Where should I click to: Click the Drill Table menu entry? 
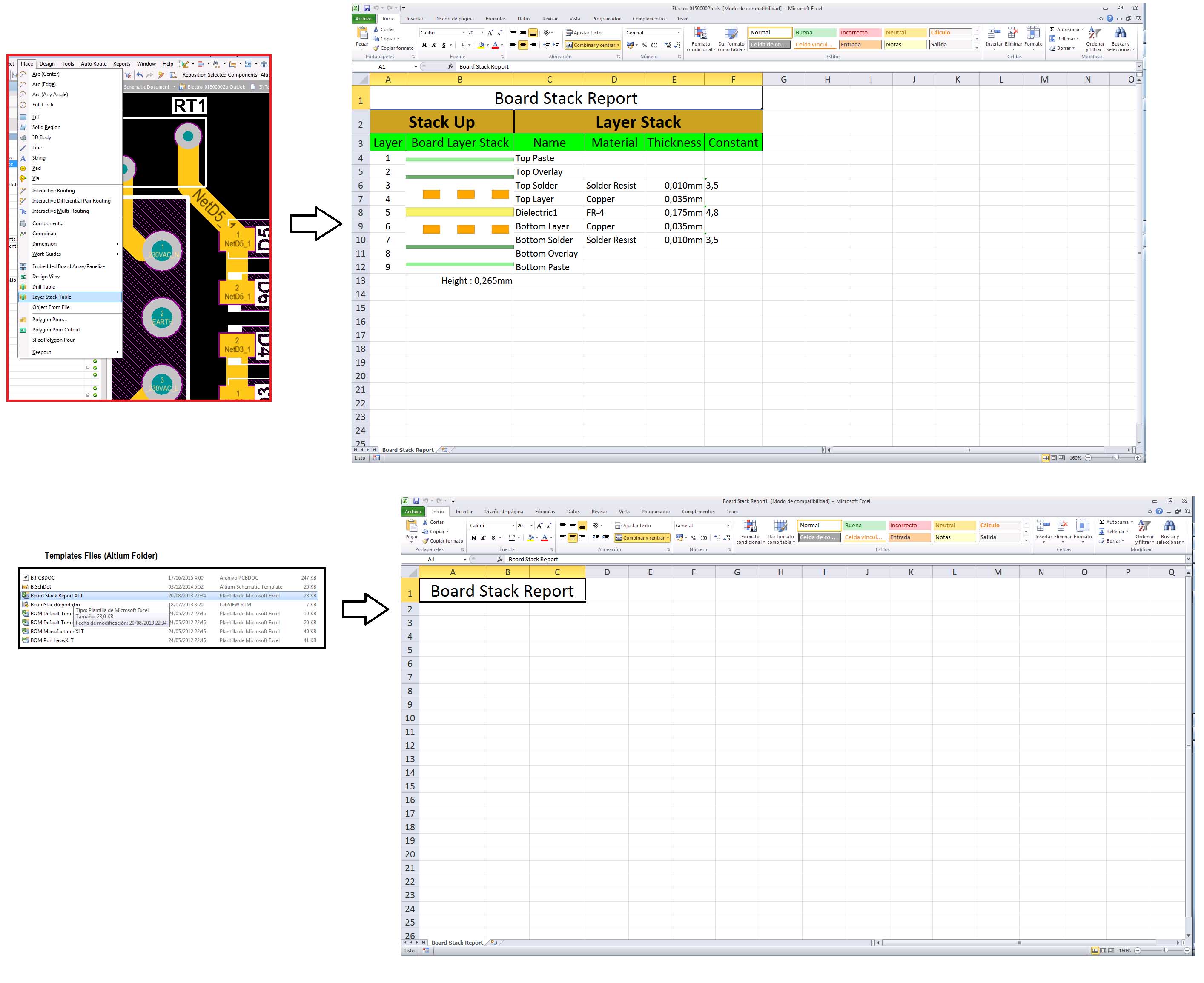click(x=43, y=286)
